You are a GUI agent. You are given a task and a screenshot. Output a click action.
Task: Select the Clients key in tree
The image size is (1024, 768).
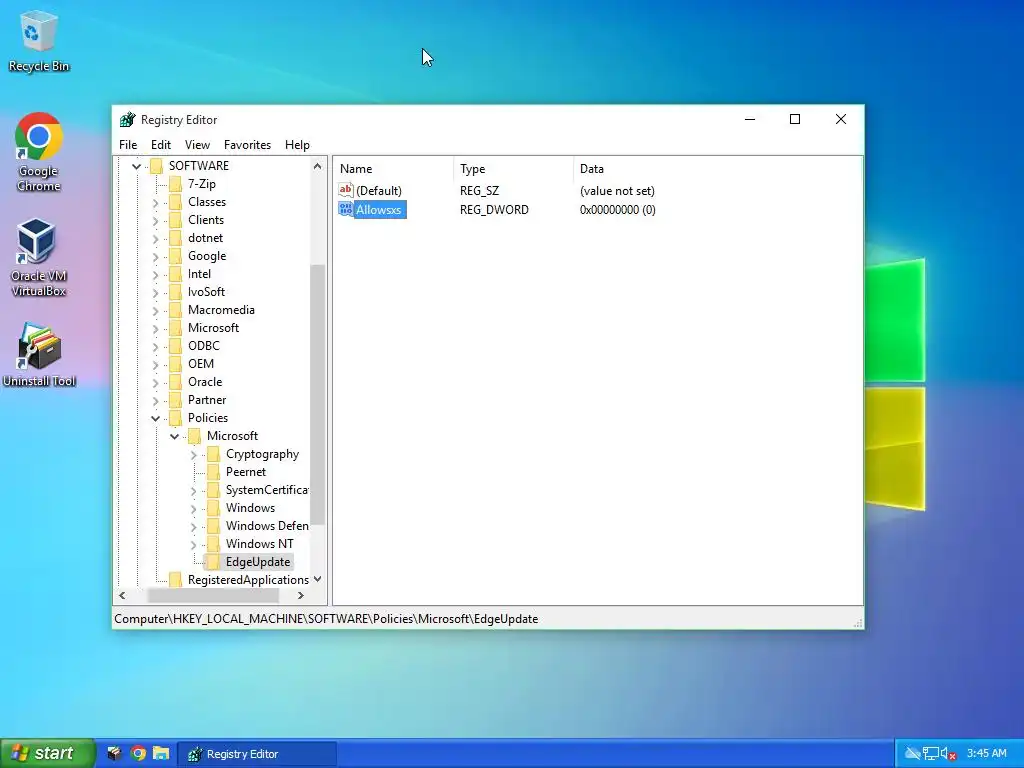[x=206, y=220]
